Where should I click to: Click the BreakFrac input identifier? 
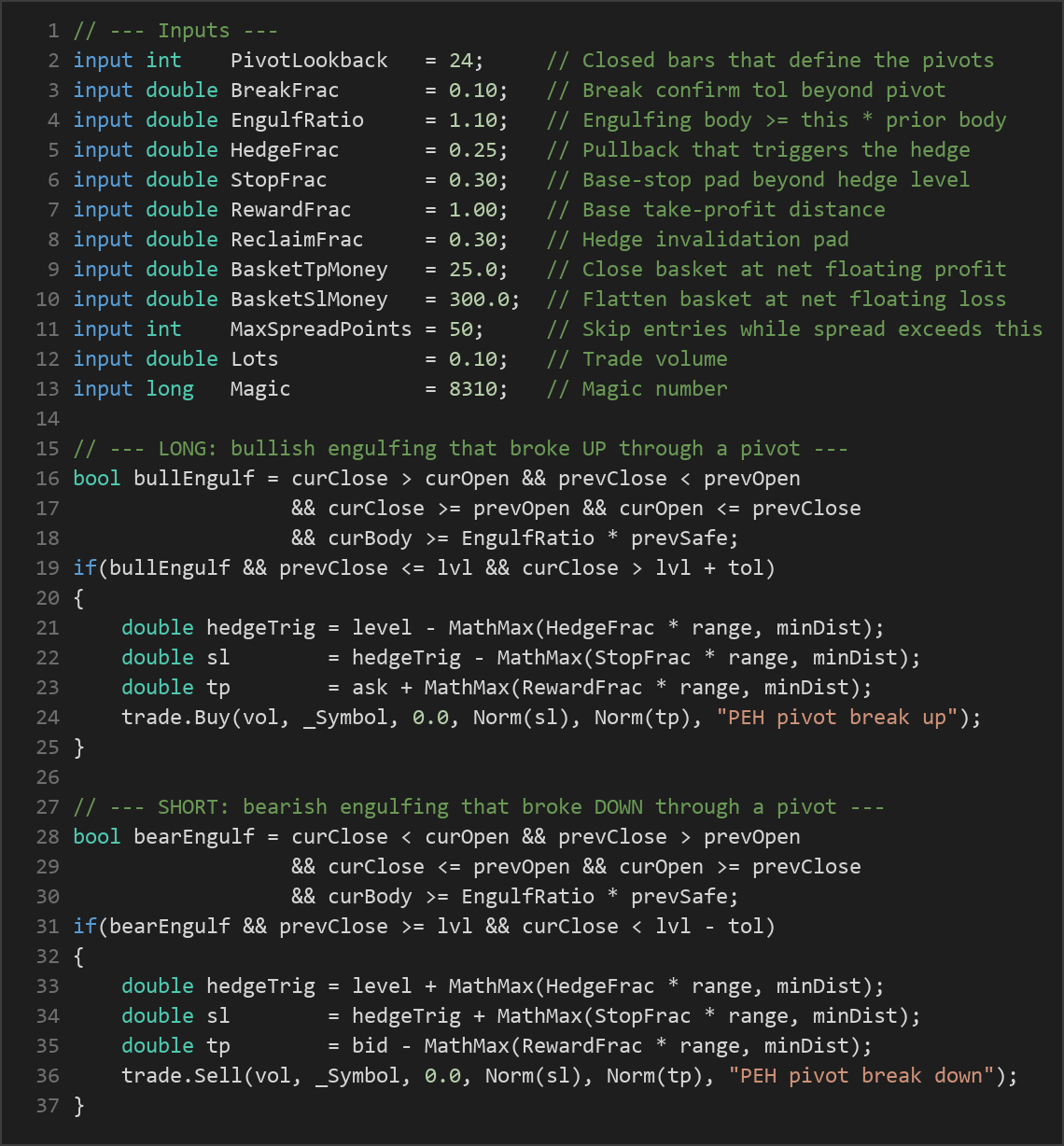[x=285, y=91]
